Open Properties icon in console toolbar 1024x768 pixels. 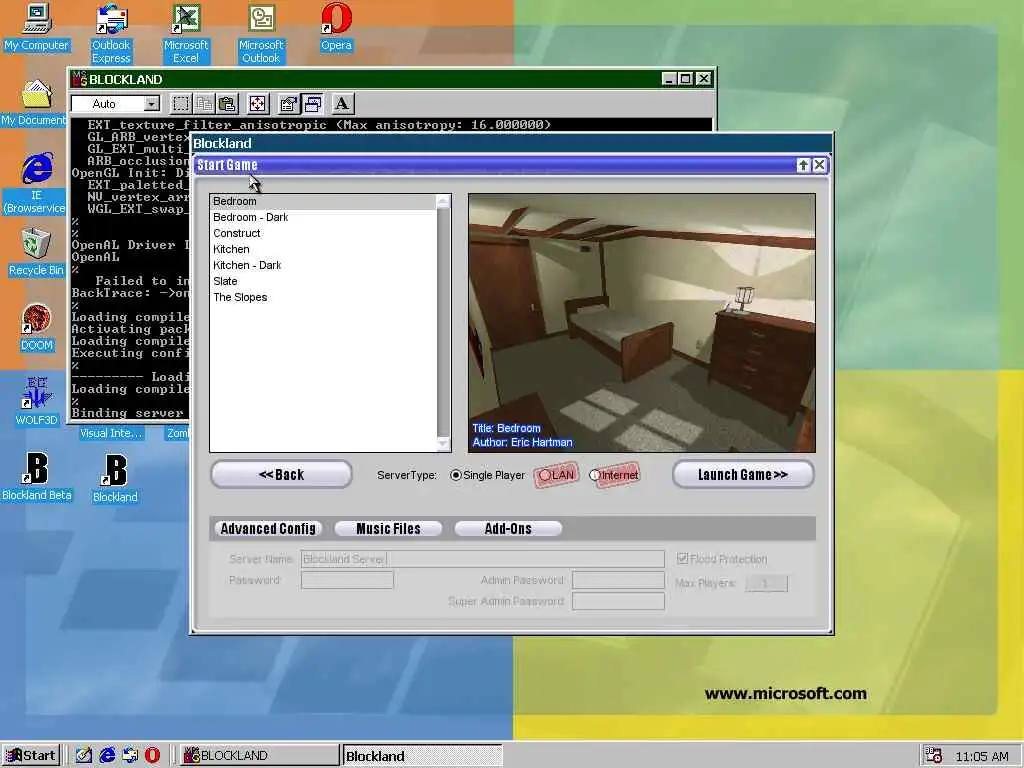click(288, 104)
